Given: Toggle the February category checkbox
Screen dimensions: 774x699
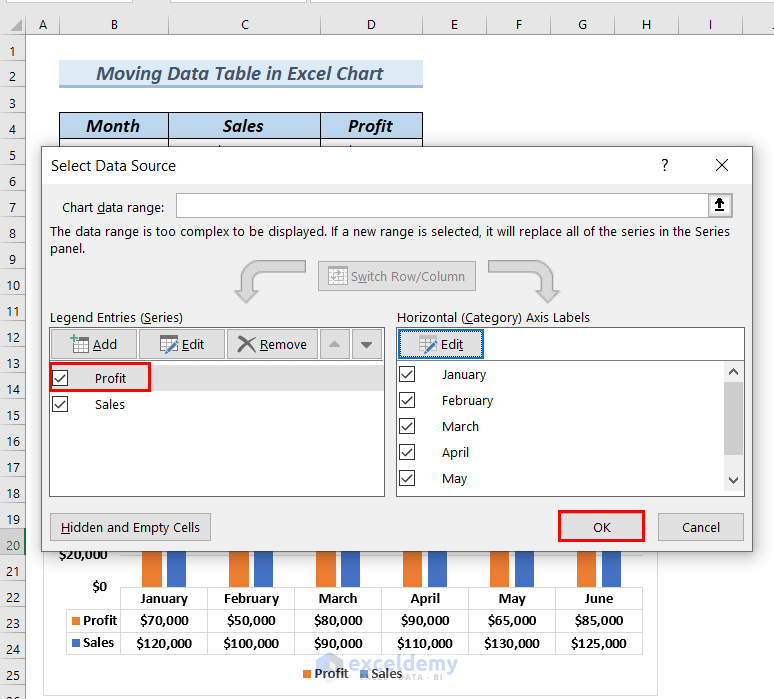Looking at the screenshot, I should (x=407, y=400).
